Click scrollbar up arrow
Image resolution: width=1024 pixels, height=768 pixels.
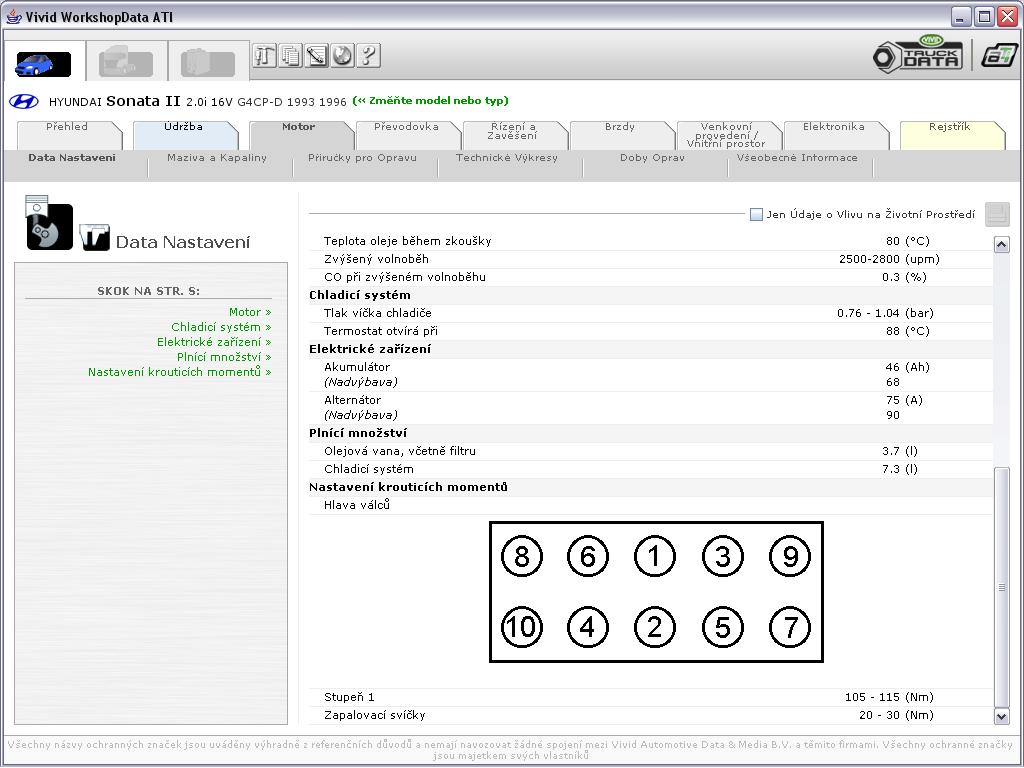pyautogui.click(x=1001, y=245)
